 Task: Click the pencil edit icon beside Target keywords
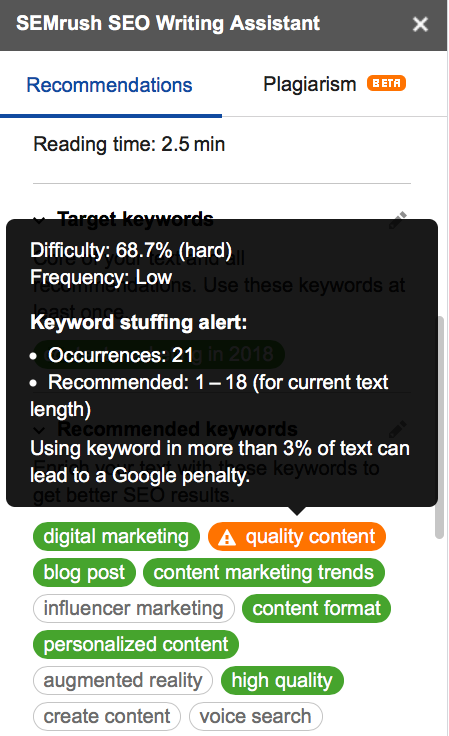tap(398, 219)
